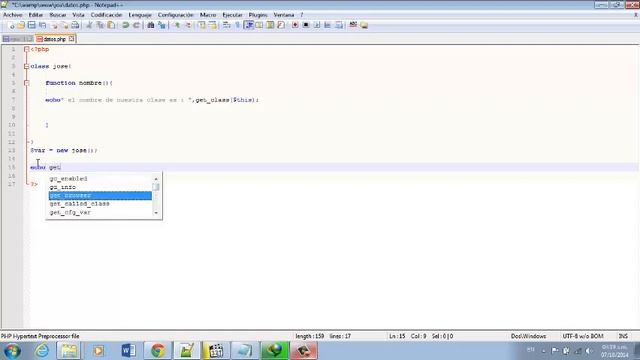
Task: Click the Playback macro icon
Action: point(317,25)
